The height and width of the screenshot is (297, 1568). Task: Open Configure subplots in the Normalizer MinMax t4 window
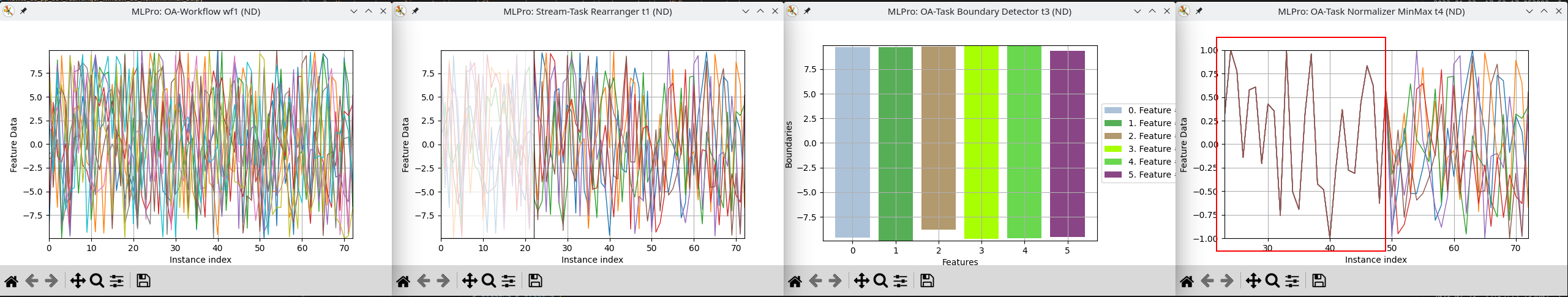click(1292, 281)
